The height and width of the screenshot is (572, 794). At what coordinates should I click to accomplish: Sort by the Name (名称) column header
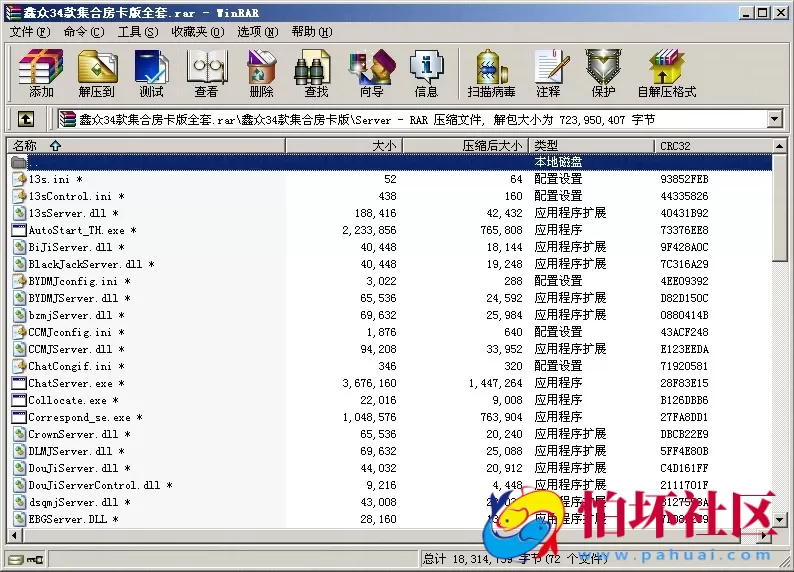[146, 146]
